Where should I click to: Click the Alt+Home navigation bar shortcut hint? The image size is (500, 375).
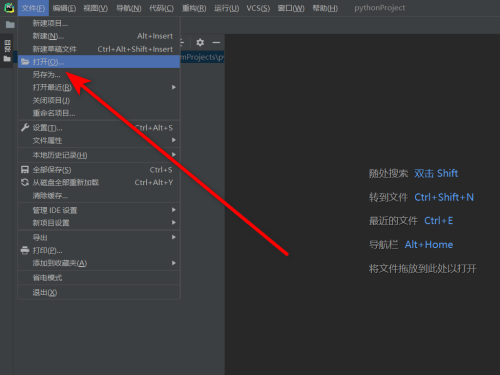(429, 245)
